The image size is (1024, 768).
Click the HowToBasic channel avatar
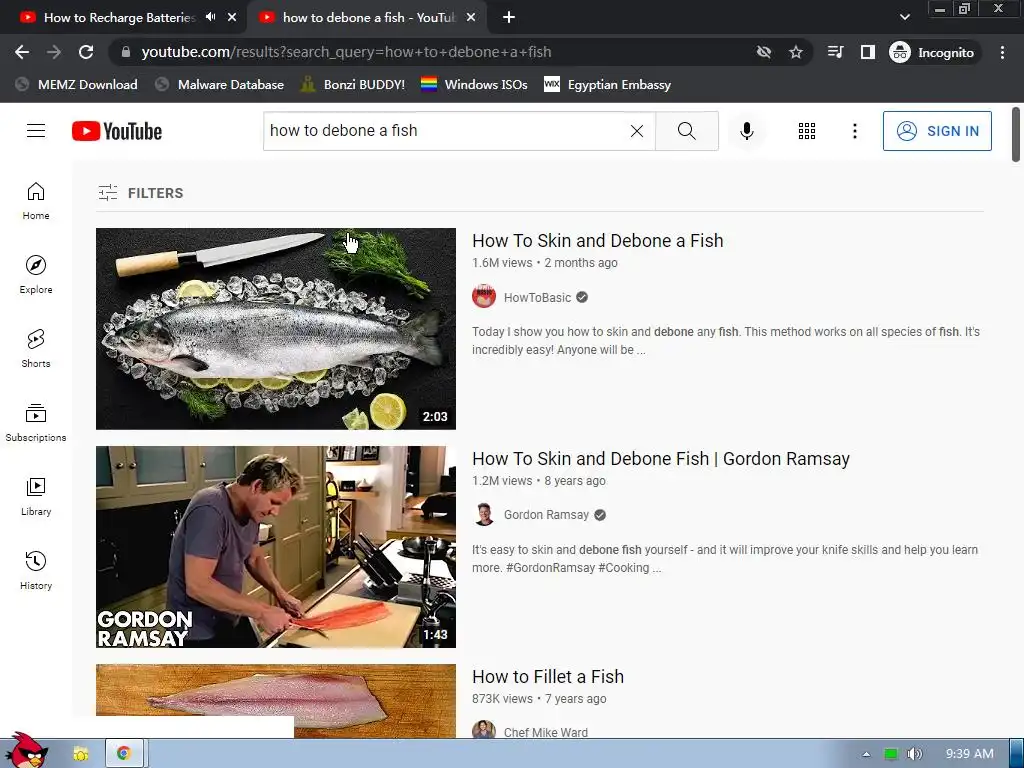click(x=484, y=296)
